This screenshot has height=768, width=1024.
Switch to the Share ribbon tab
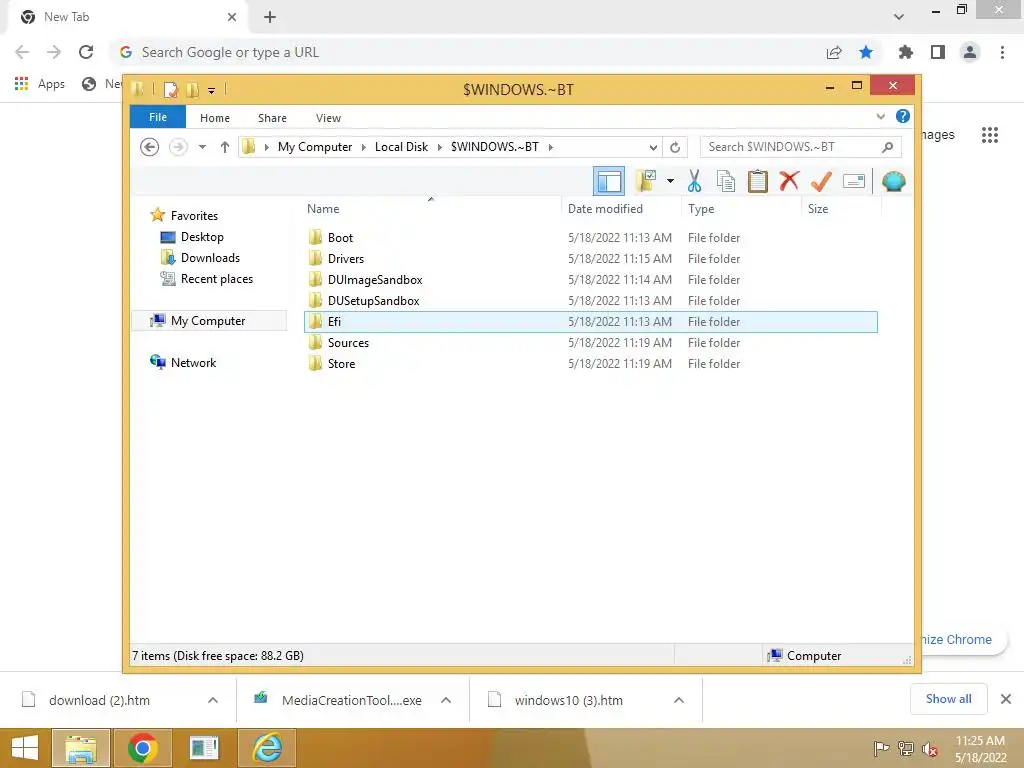[x=272, y=118]
